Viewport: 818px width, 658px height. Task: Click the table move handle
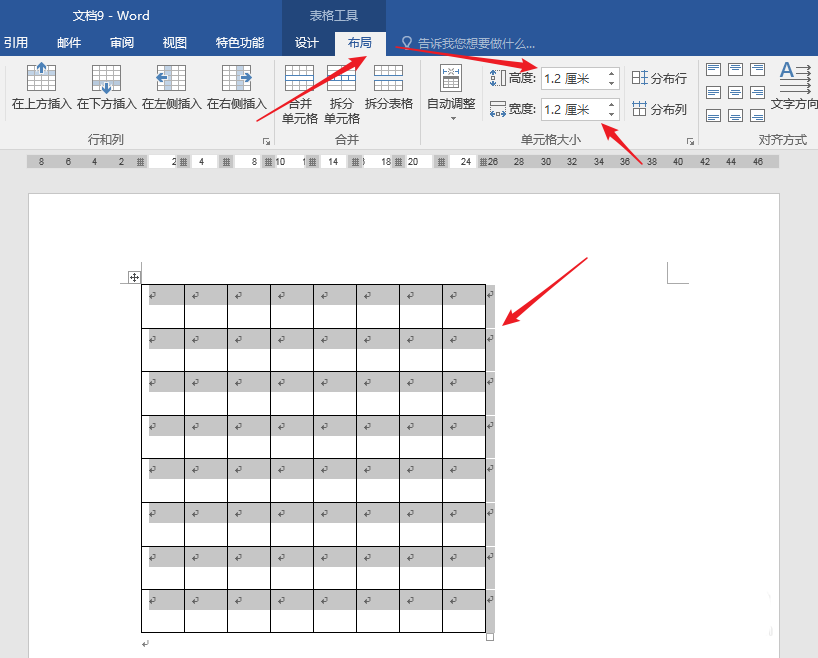(x=134, y=277)
